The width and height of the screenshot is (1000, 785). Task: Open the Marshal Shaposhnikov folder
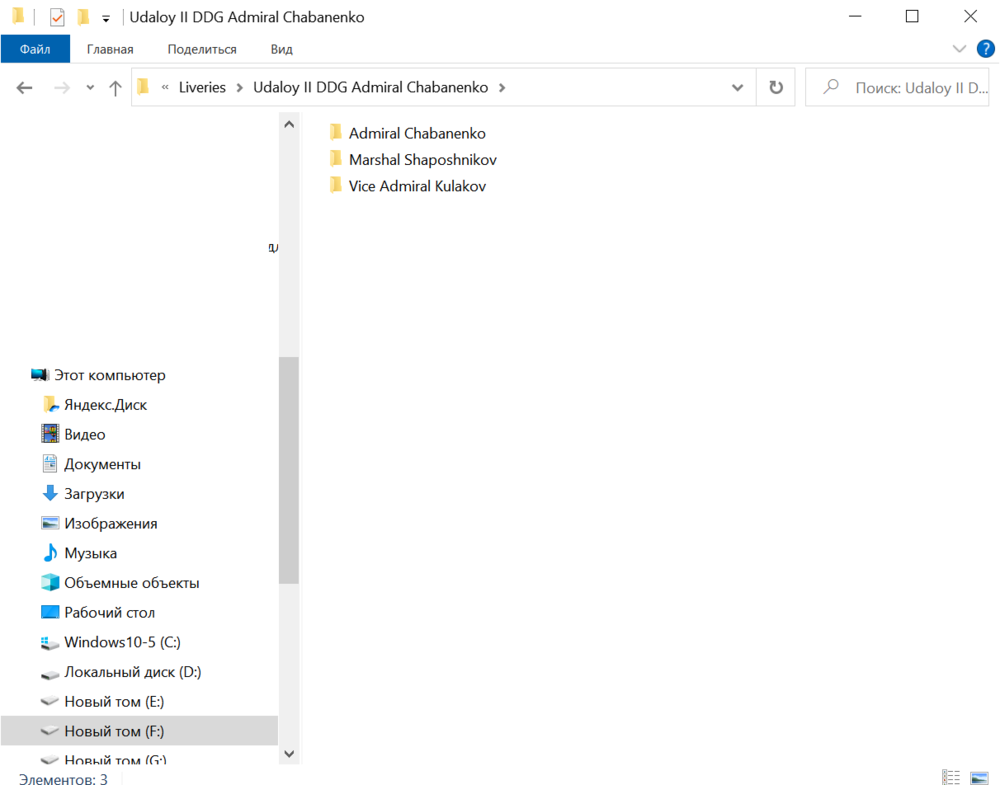coord(413,159)
